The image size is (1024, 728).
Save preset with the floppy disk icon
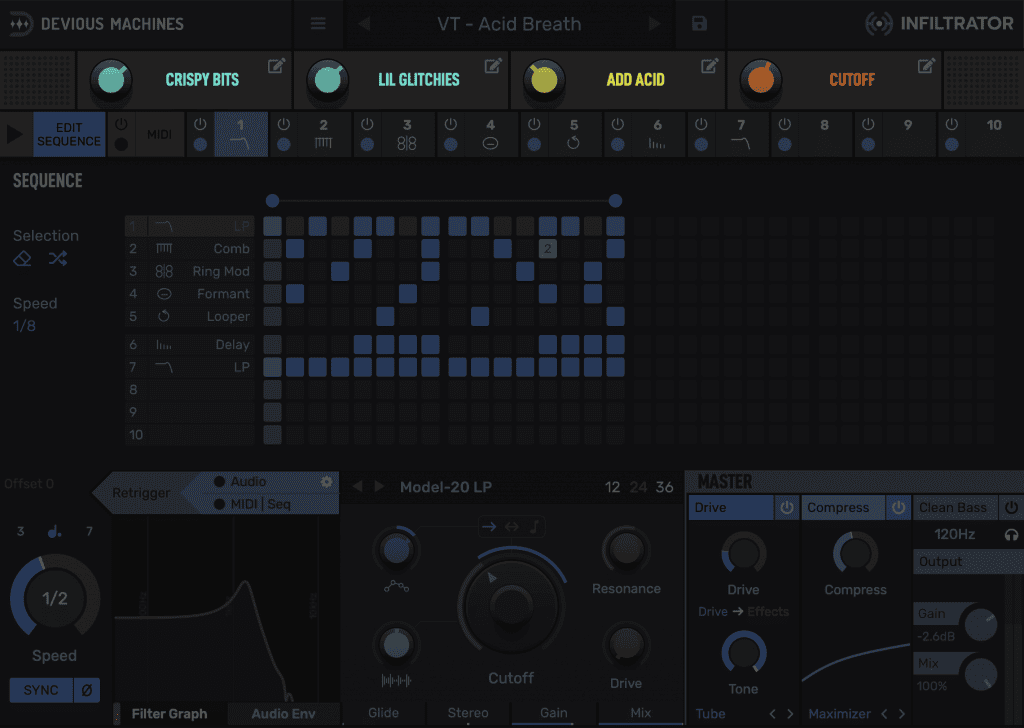[x=699, y=24]
